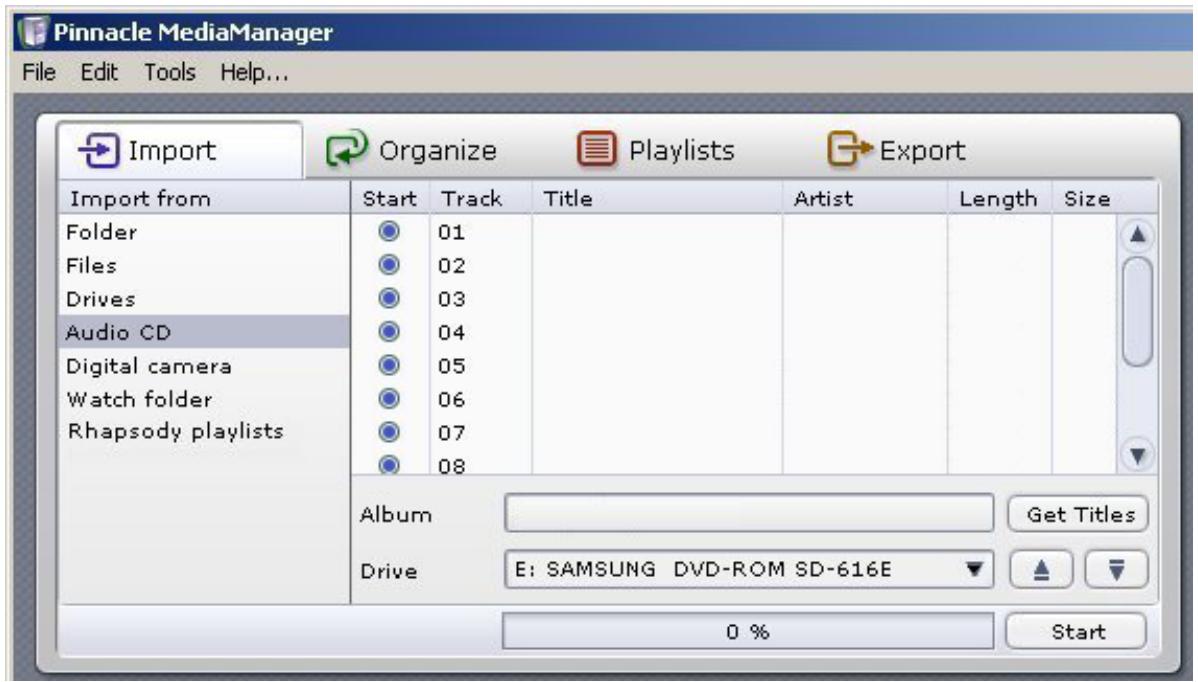Click the Start column header
Screen dimensions: 1198x682
click(390, 199)
